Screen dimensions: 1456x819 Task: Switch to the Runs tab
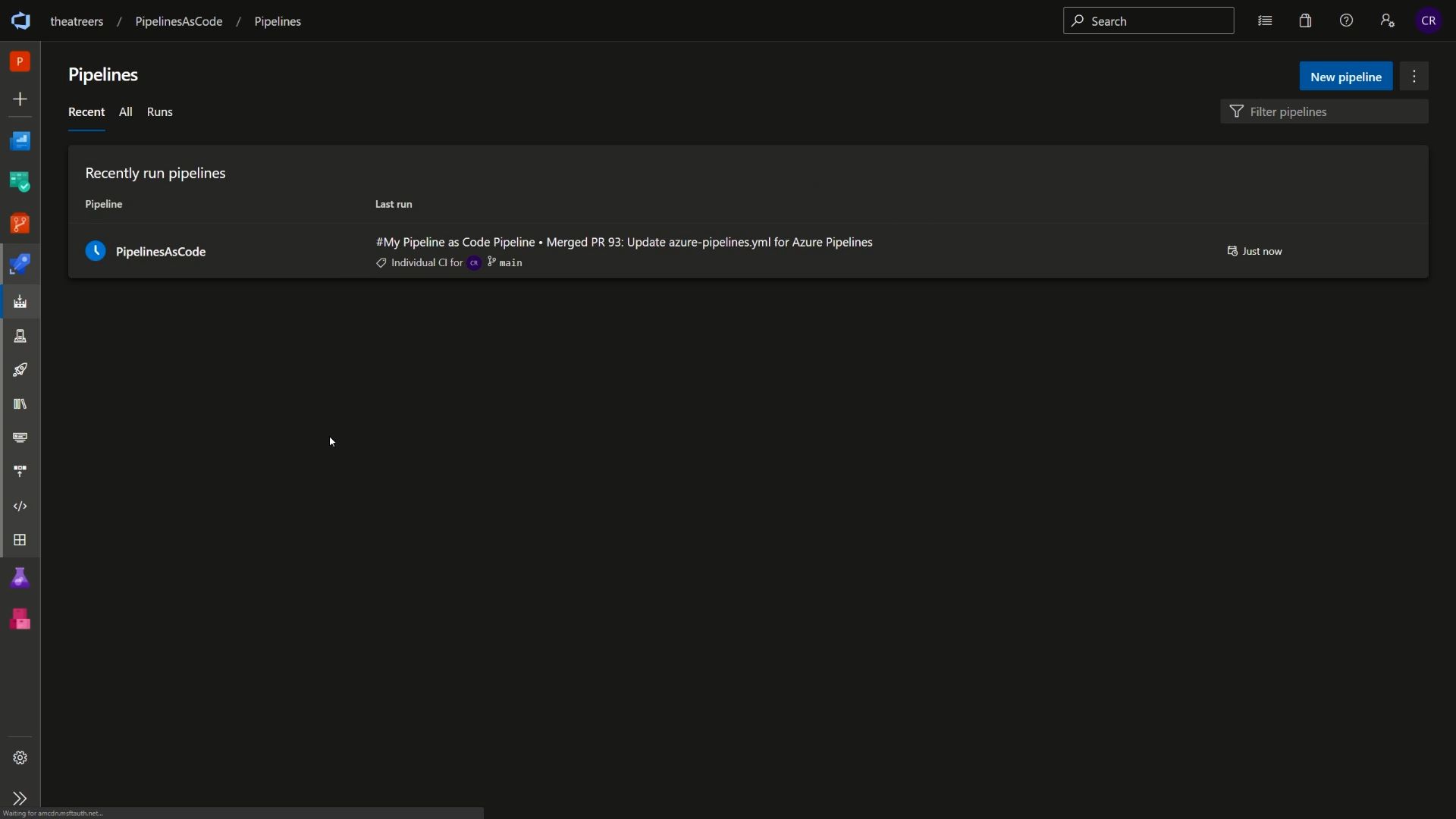click(159, 111)
